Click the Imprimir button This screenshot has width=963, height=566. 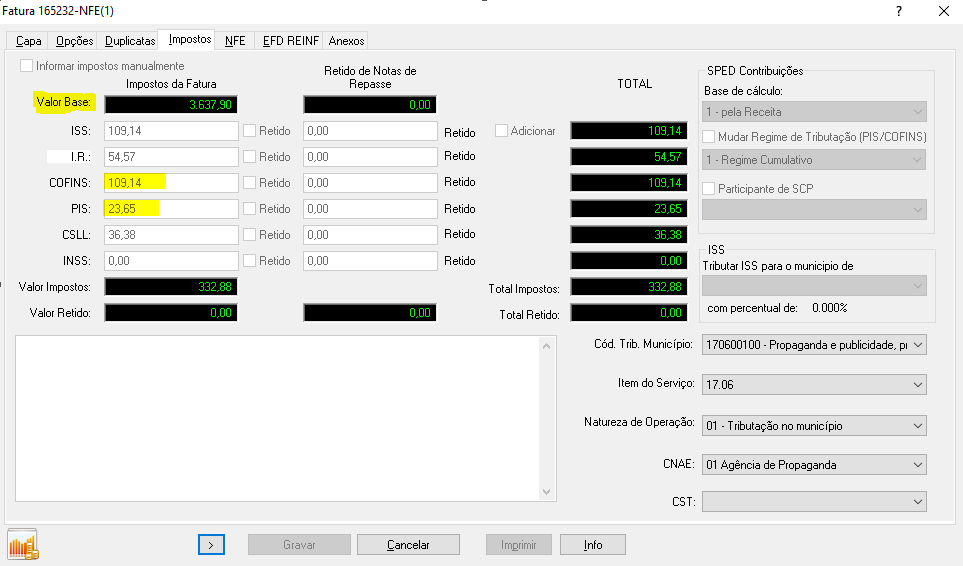click(x=519, y=545)
